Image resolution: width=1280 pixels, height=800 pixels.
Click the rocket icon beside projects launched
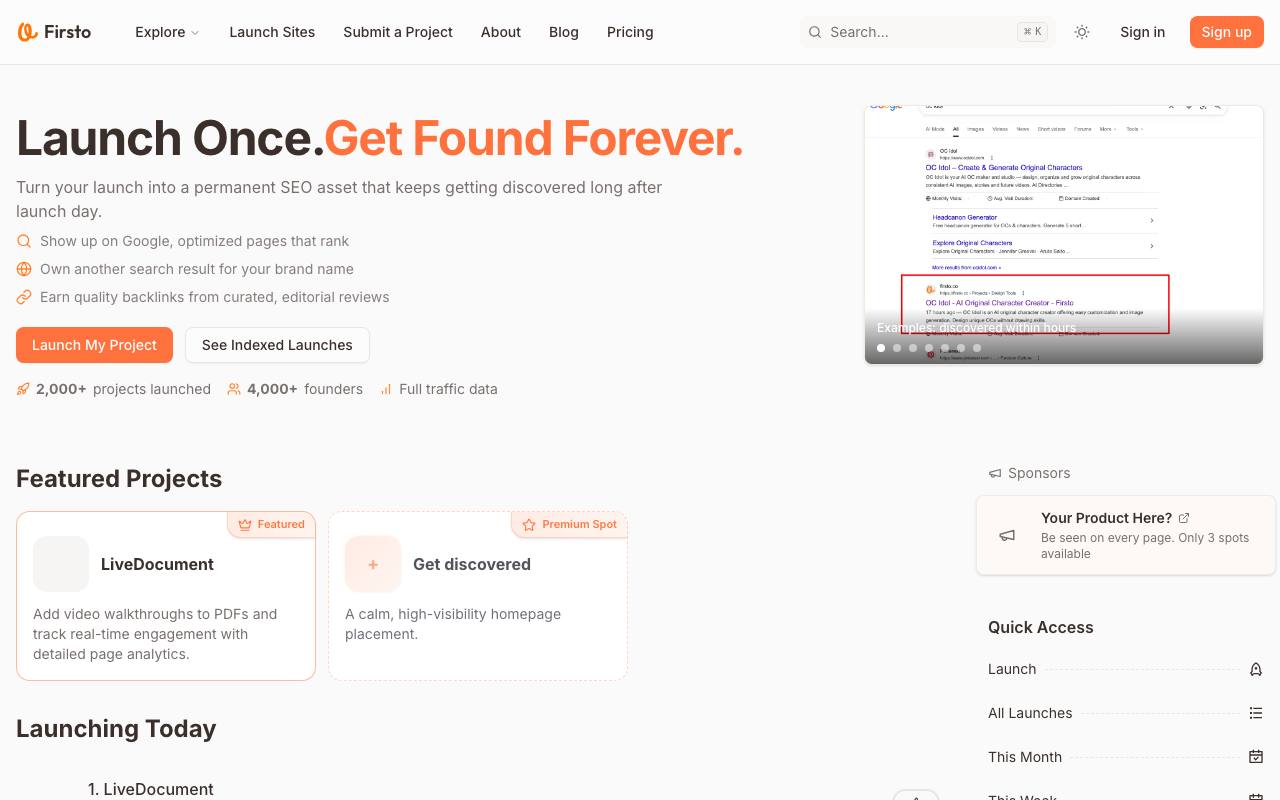tap(23, 389)
